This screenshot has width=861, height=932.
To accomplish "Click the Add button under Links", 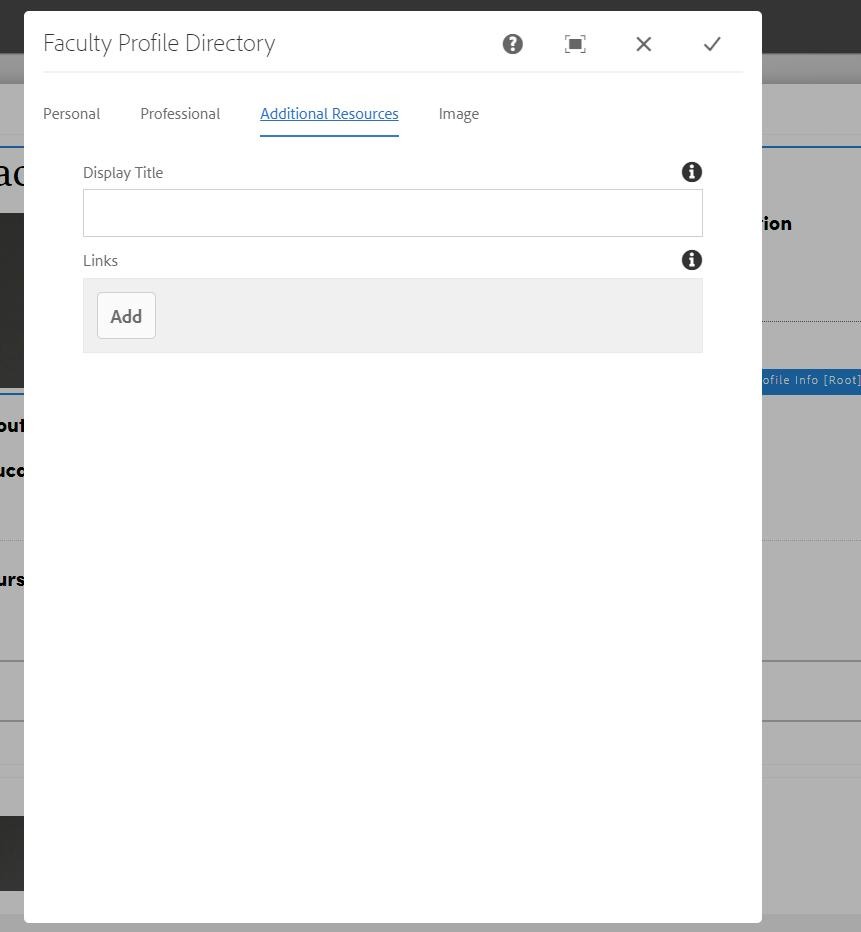I will [x=126, y=316].
